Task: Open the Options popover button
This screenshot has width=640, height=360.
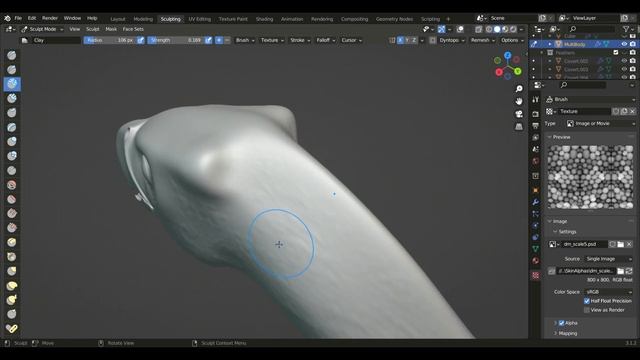Action: [x=512, y=40]
